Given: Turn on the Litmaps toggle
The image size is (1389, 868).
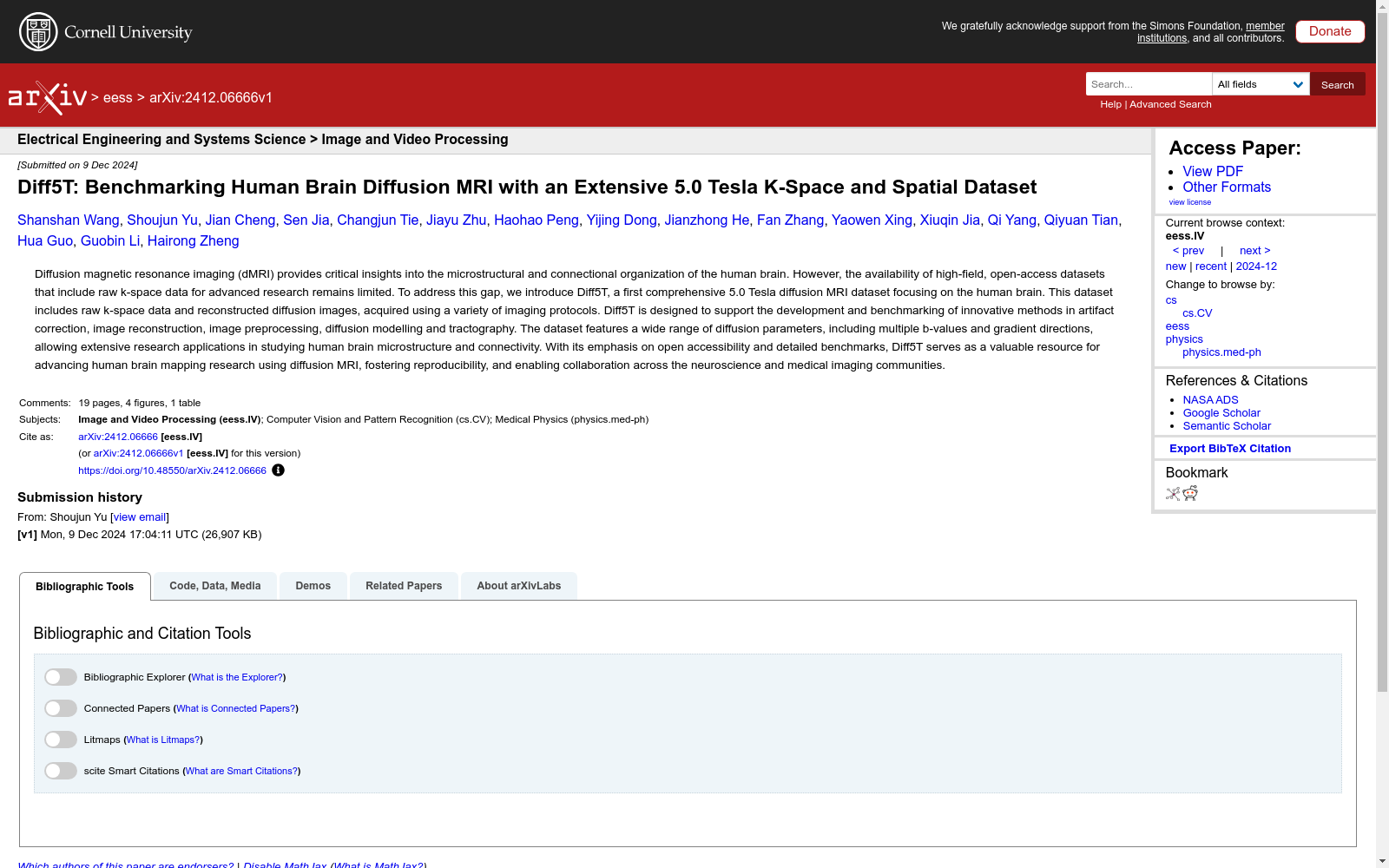Looking at the screenshot, I should pyautogui.click(x=61, y=740).
